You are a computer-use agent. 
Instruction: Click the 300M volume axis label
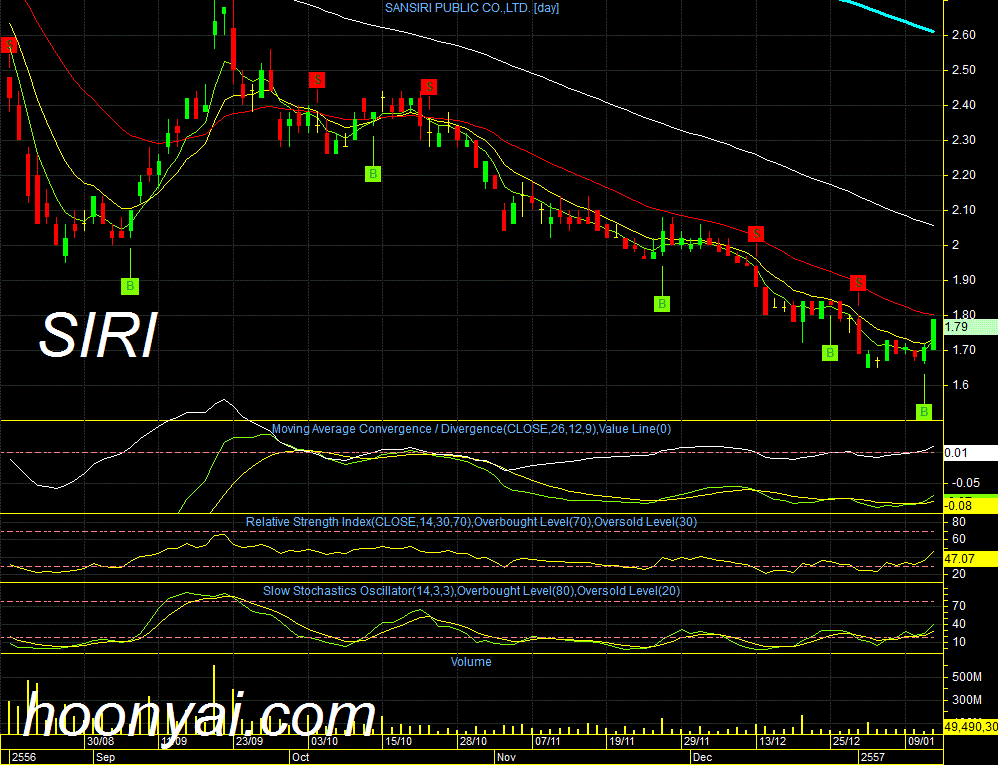(x=966, y=700)
